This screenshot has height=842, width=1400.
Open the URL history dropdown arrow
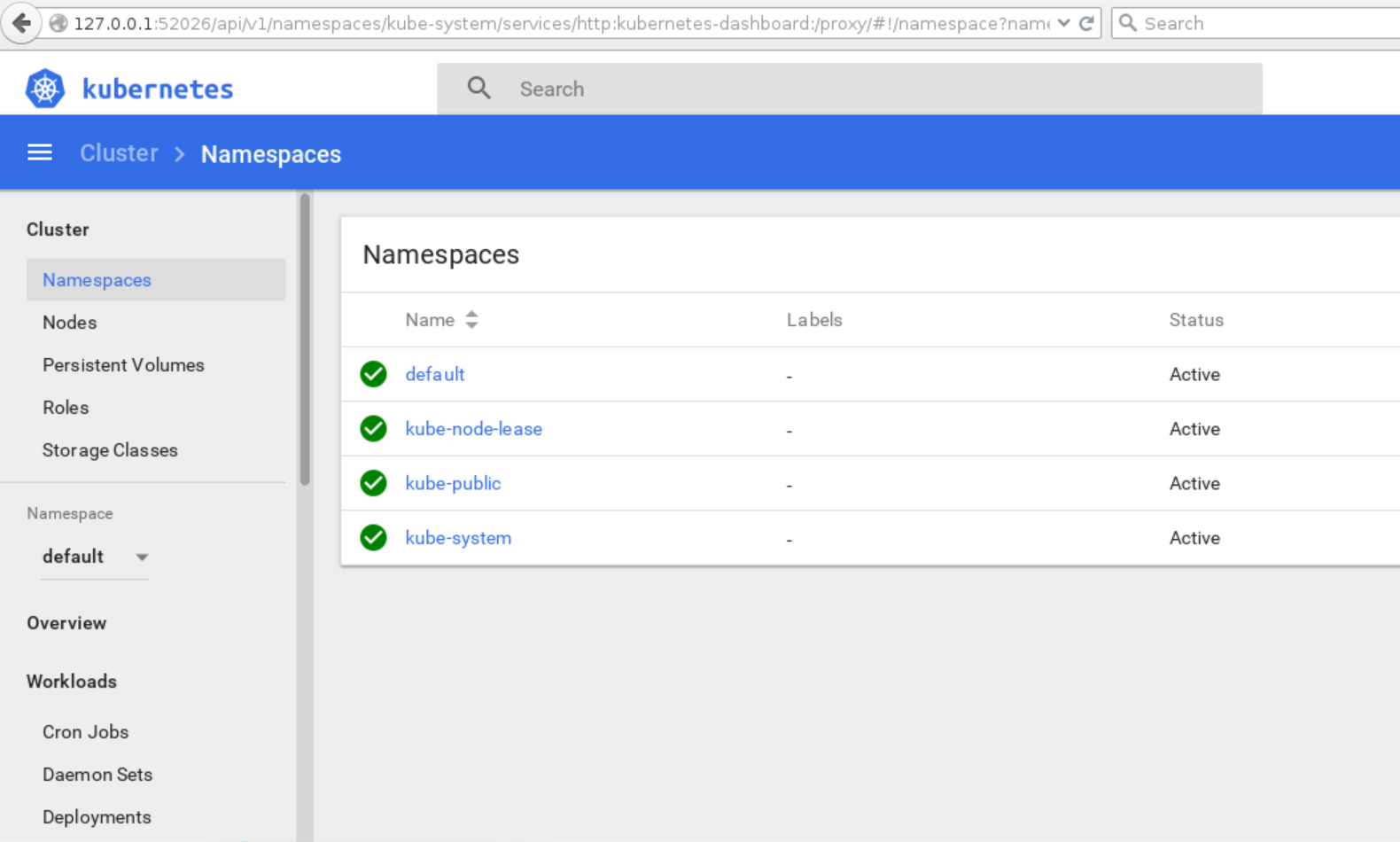click(x=1063, y=23)
